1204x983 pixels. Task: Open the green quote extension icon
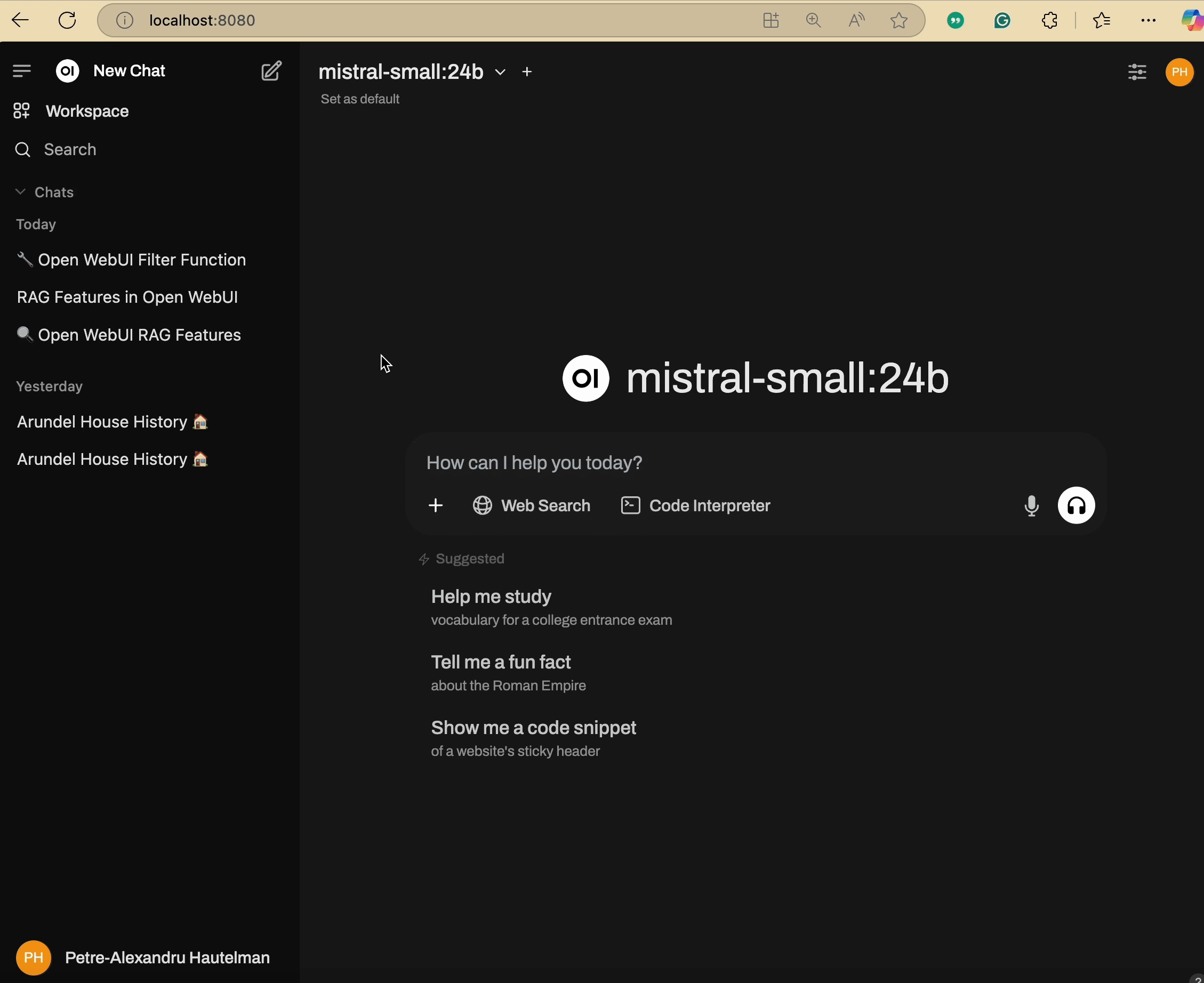coord(956,21)
